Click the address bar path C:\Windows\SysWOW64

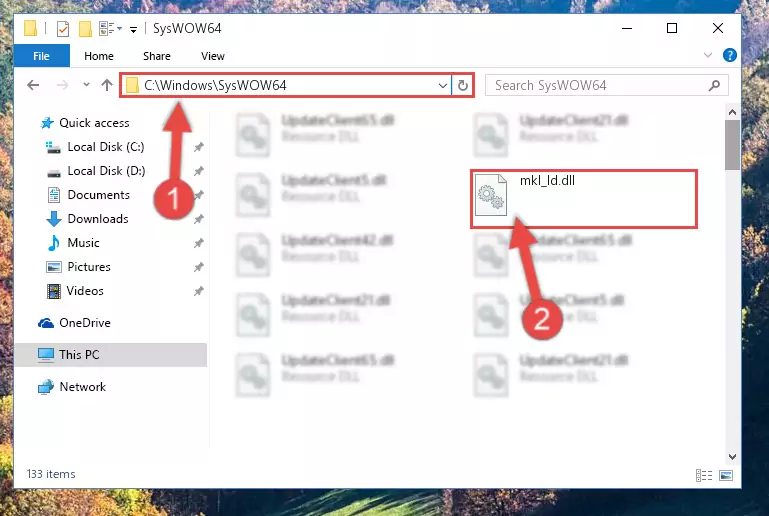point(215,85)
